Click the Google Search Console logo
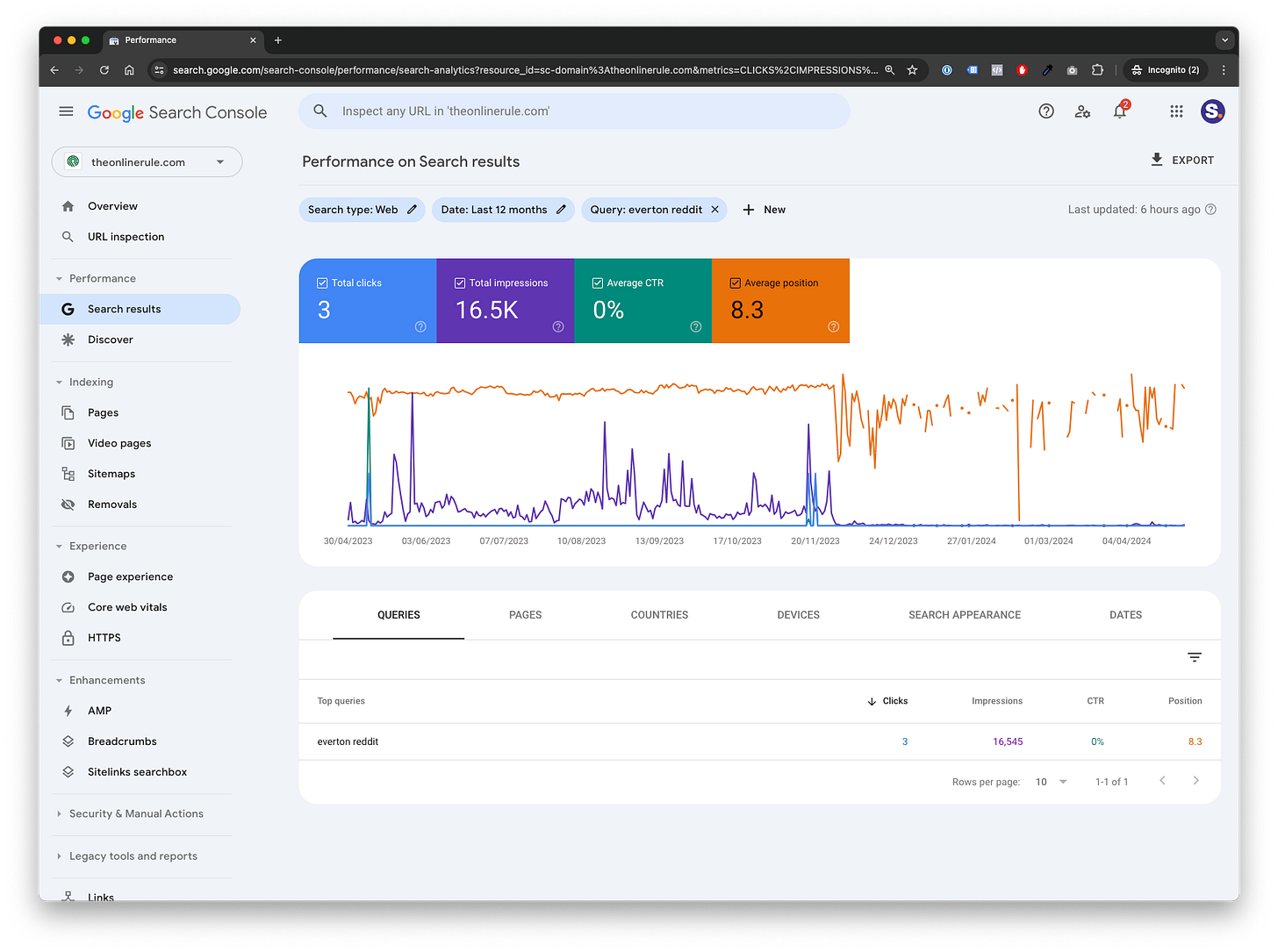The image size is (1278, 952). [x=177, y=112]
